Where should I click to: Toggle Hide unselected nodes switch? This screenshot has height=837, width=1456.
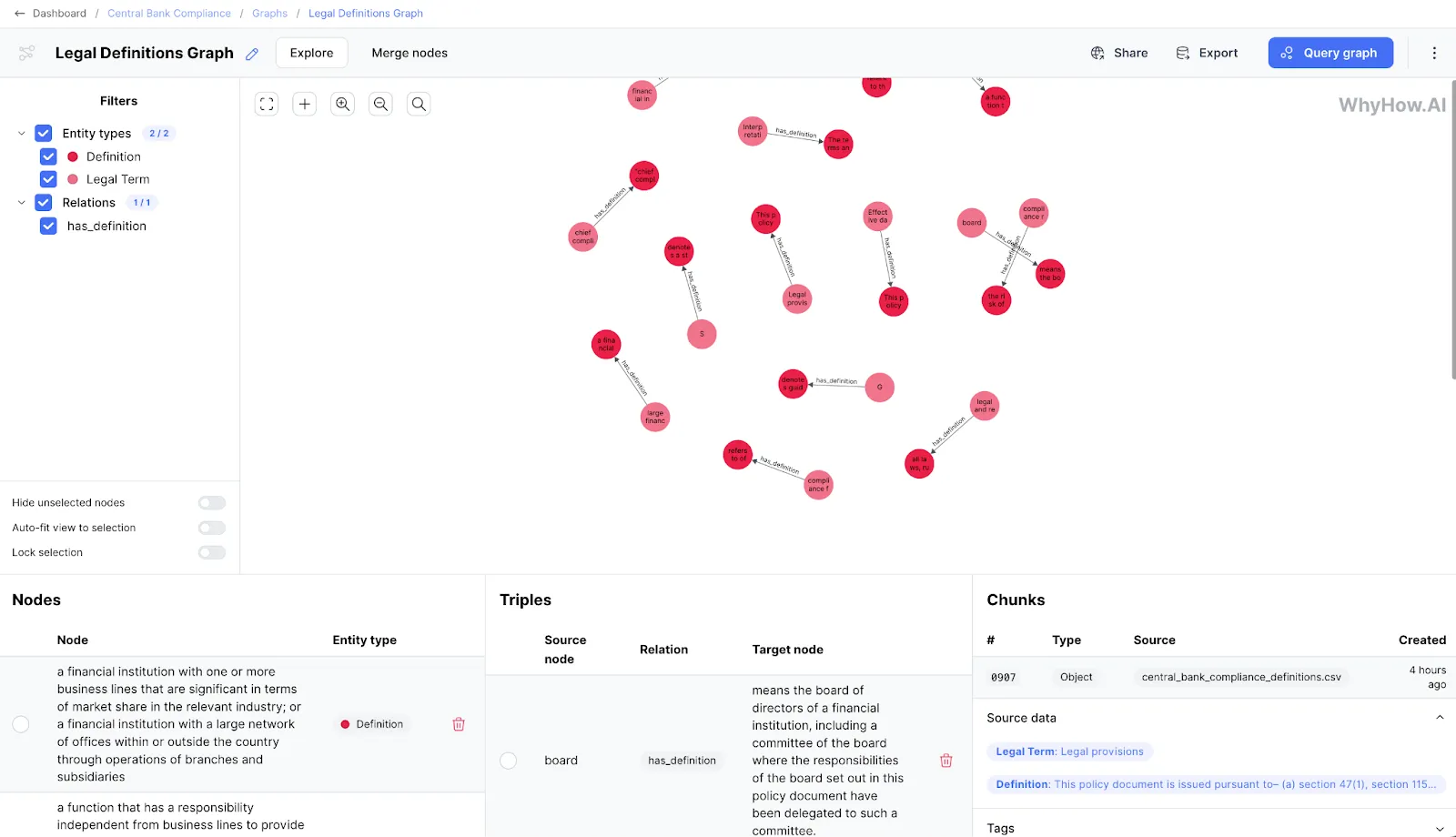pos(212,503)
